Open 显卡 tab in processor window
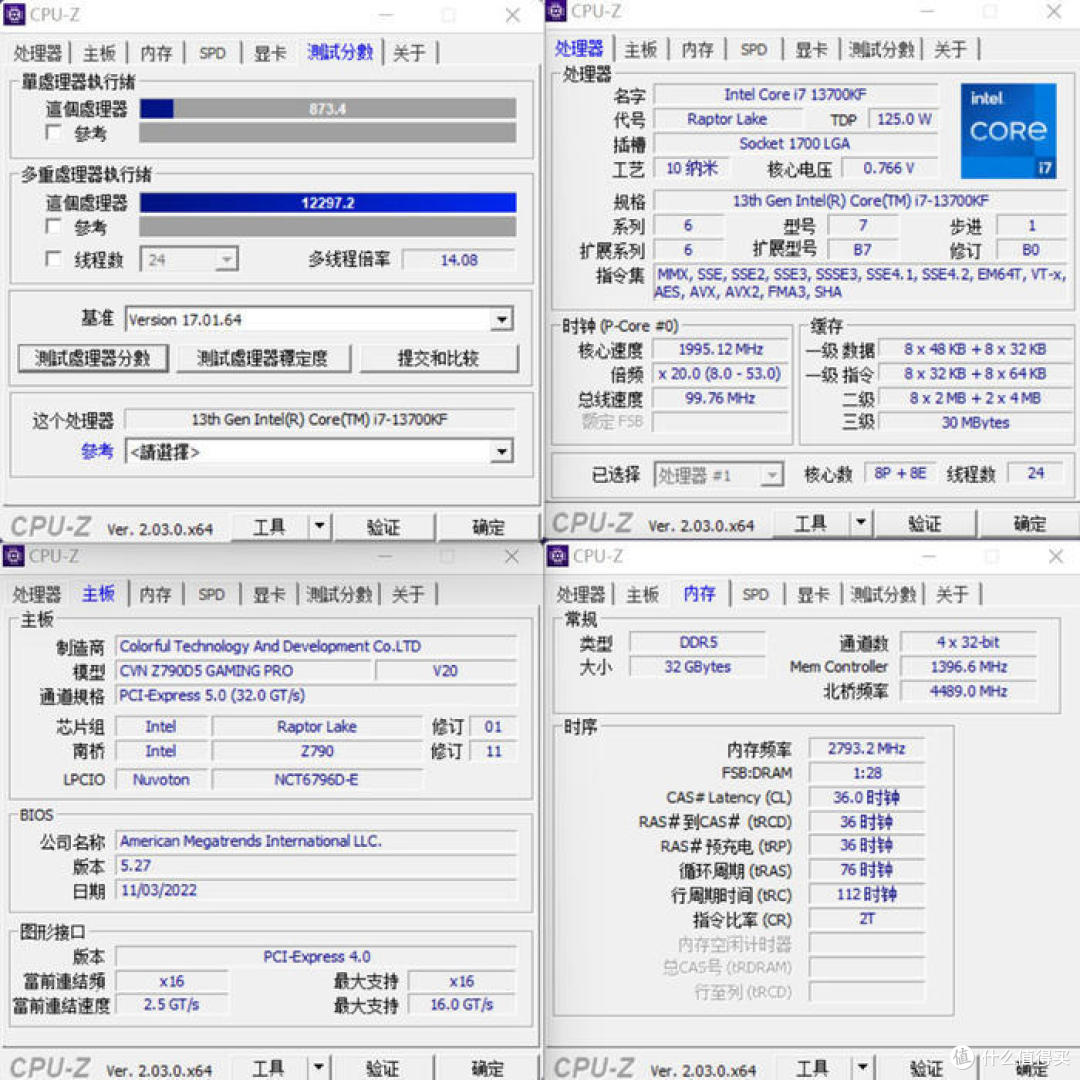The height and width of the screenshot is (1080, 1080). [812, 49]
